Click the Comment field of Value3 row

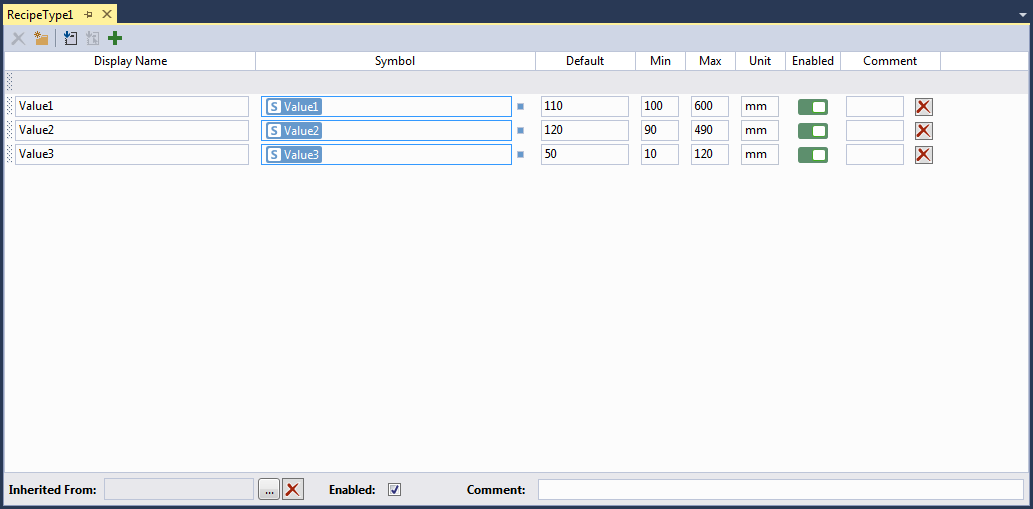pos(875,155)
